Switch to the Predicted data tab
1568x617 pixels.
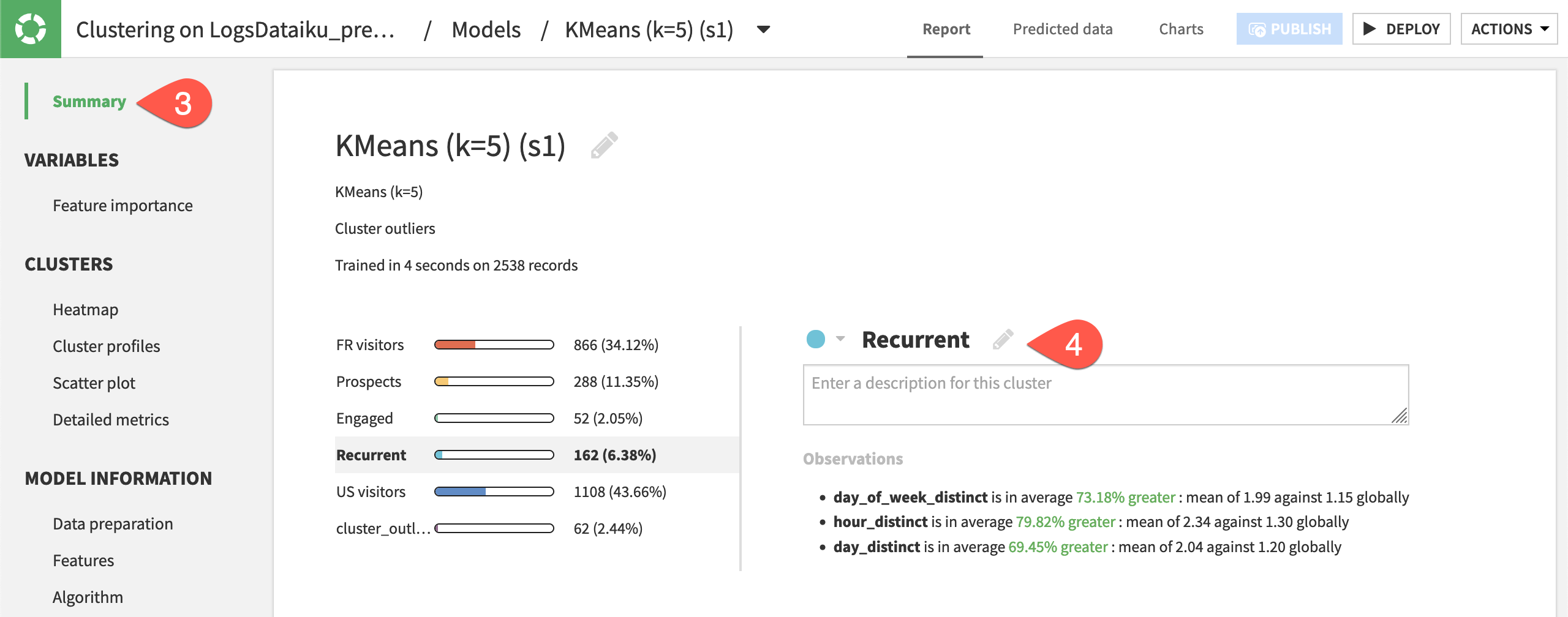coord(1063,29)
